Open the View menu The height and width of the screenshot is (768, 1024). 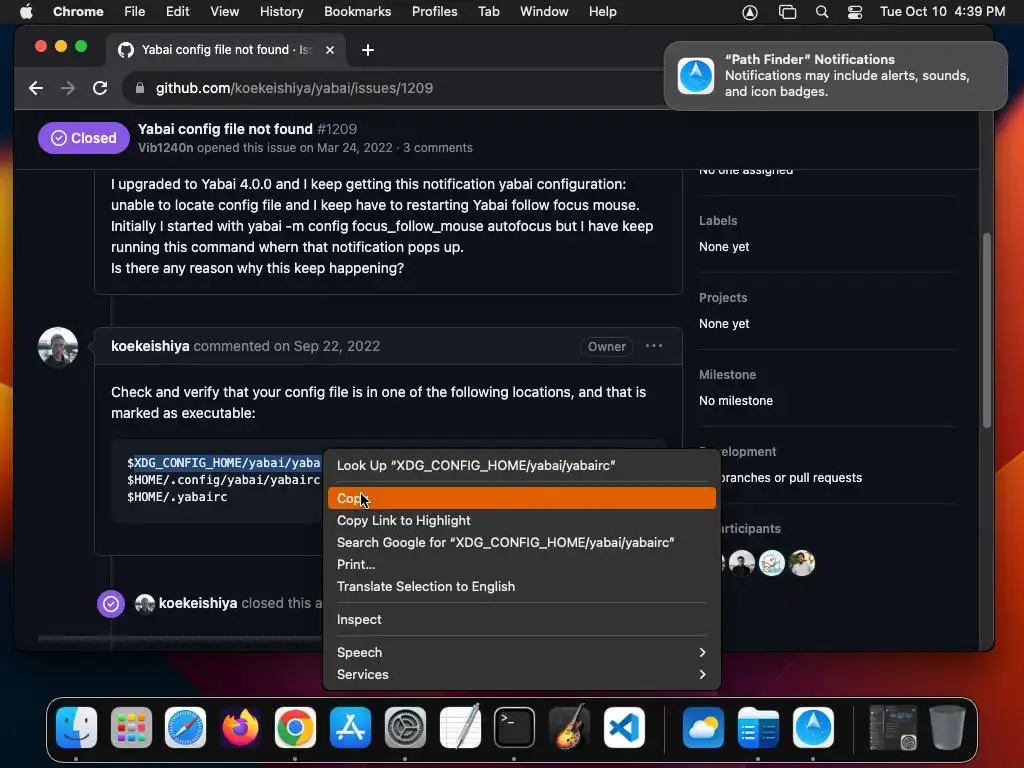tap(225, 12)
